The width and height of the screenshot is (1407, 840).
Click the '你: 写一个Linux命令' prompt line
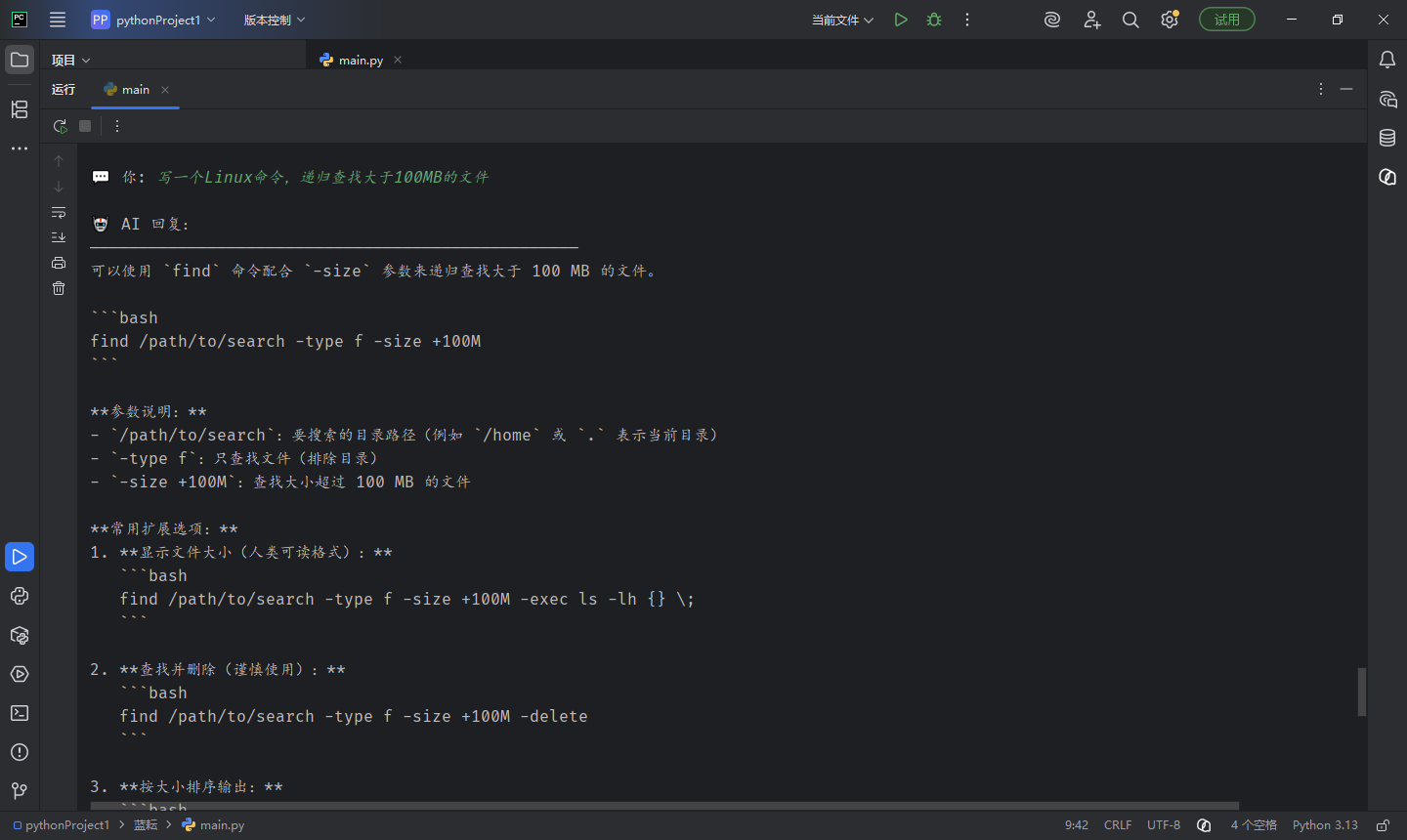click(305, 177)
